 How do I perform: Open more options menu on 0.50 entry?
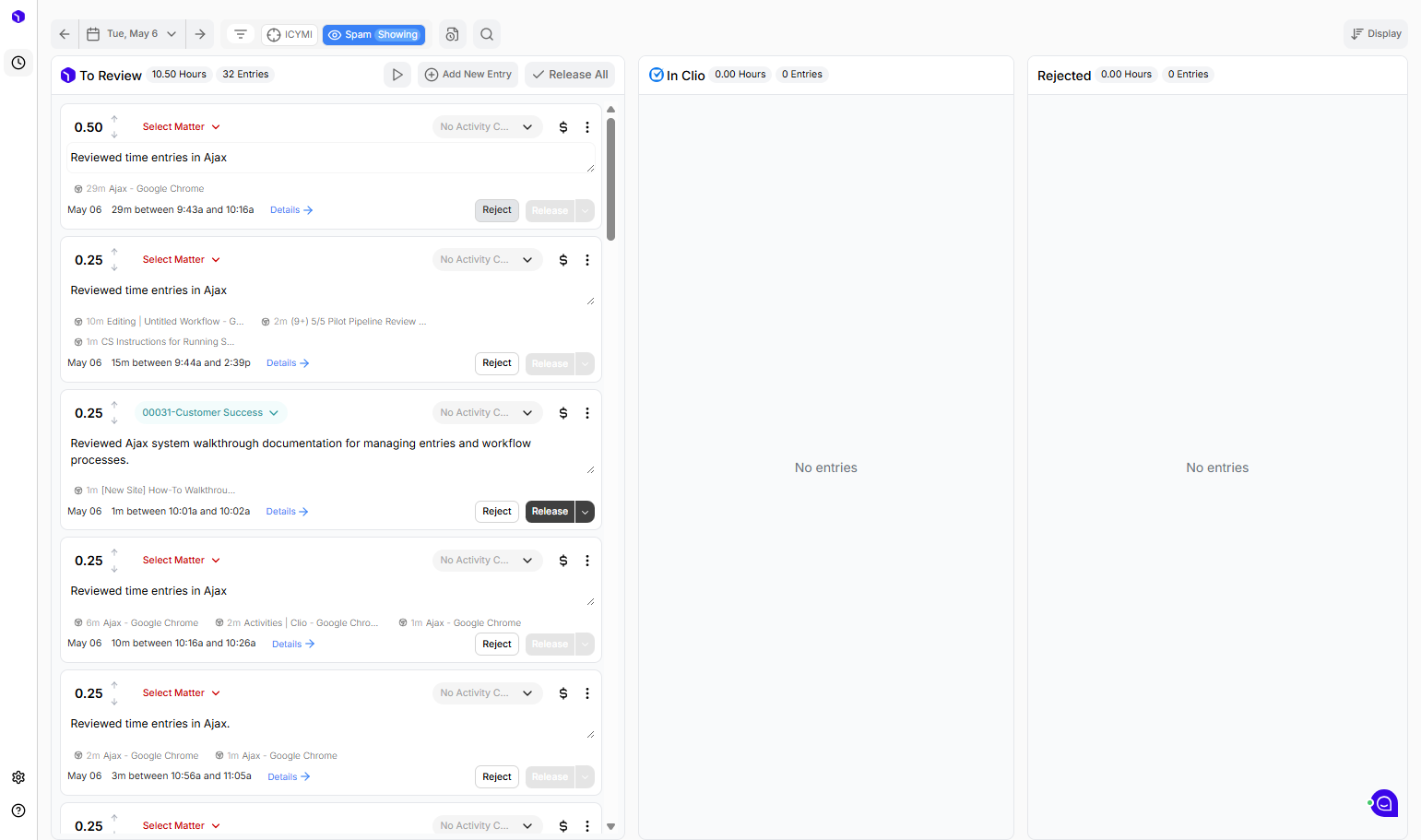pos(587,127)
